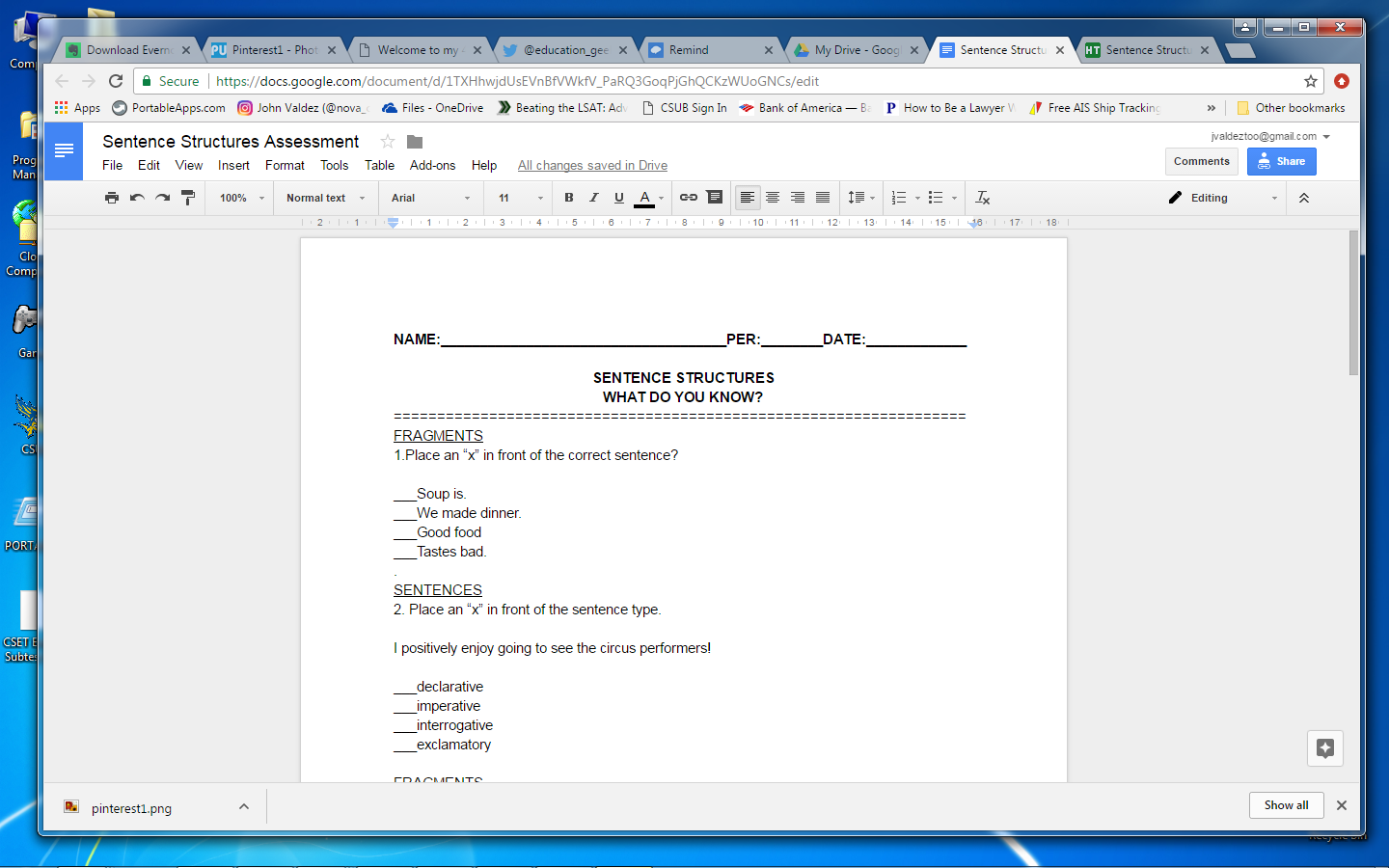Click the Show all downloads button
The height and width of the screenshot is (868, 1389).
(x=1286, y=805)
